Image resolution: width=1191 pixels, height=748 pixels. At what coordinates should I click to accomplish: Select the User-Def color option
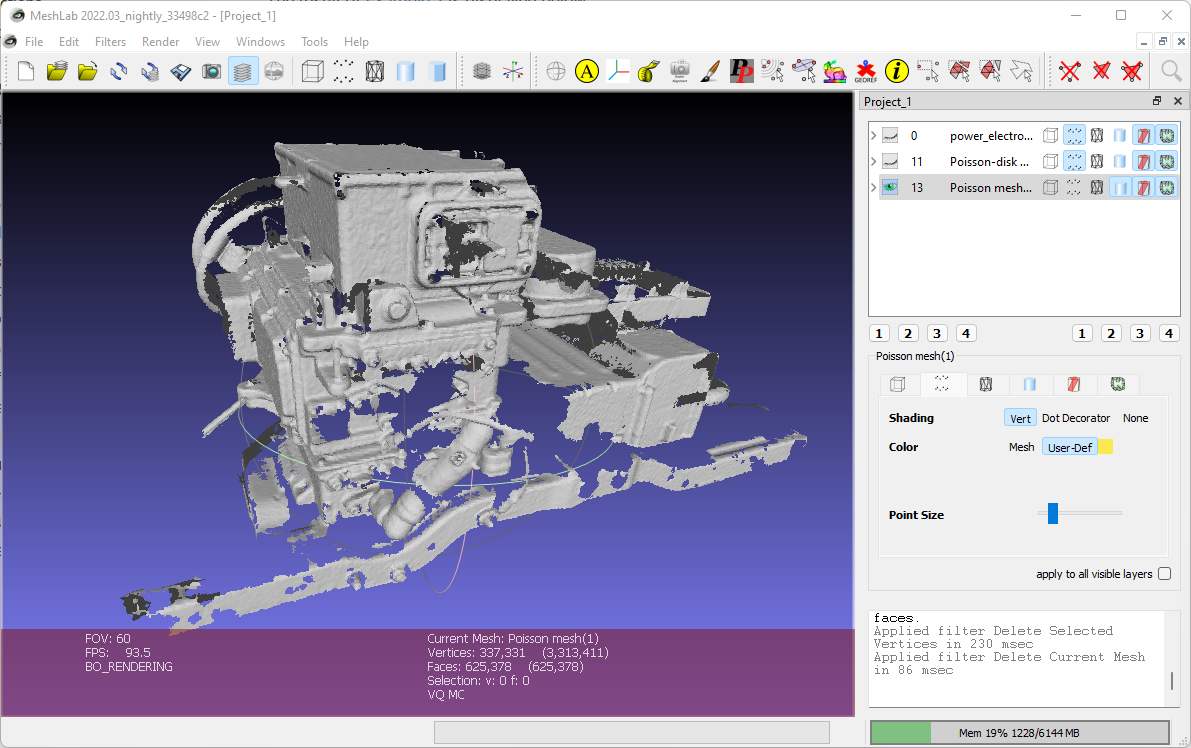tap(1069, 447)
